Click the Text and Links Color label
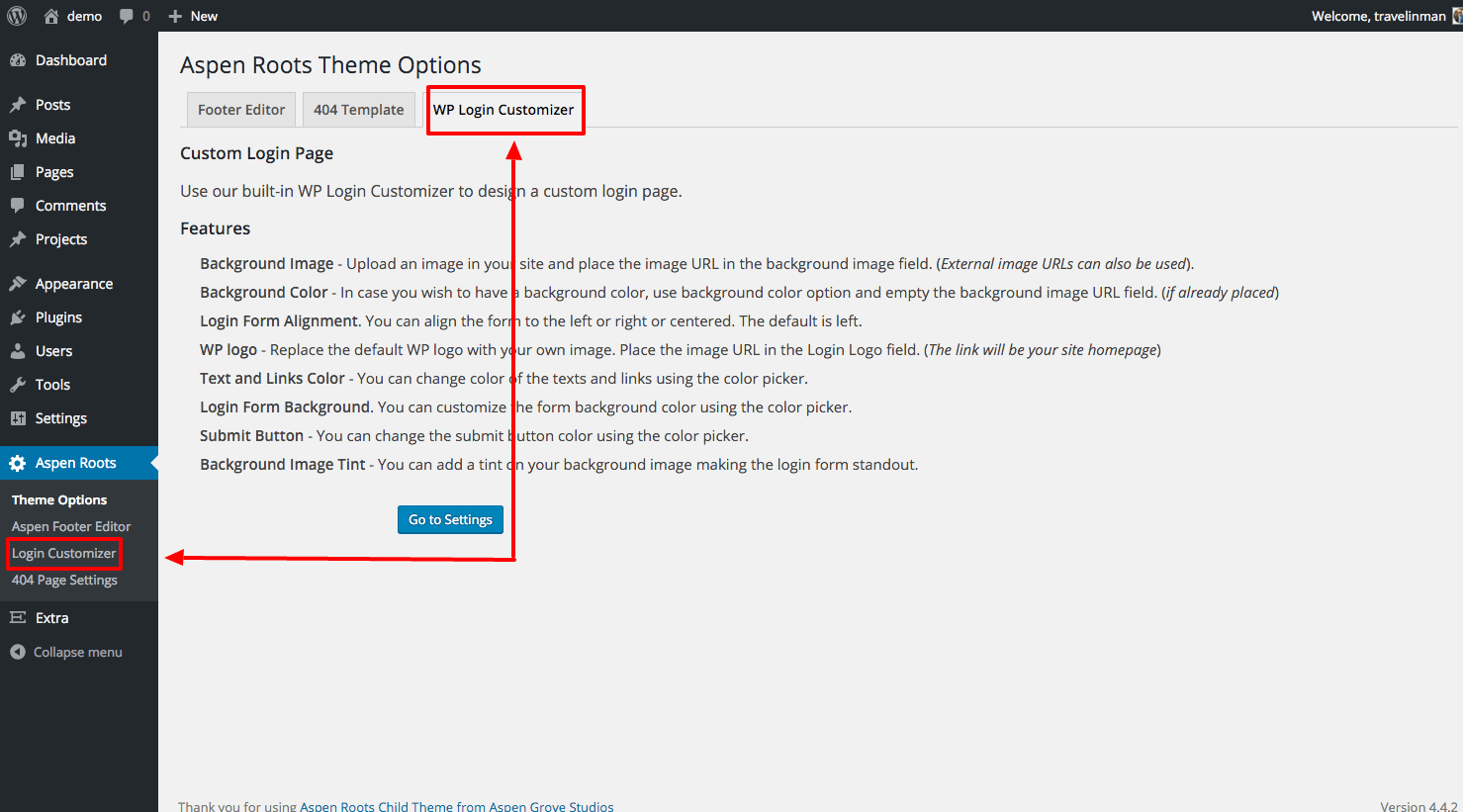The image size is (1463, 812). pos(272,379)
